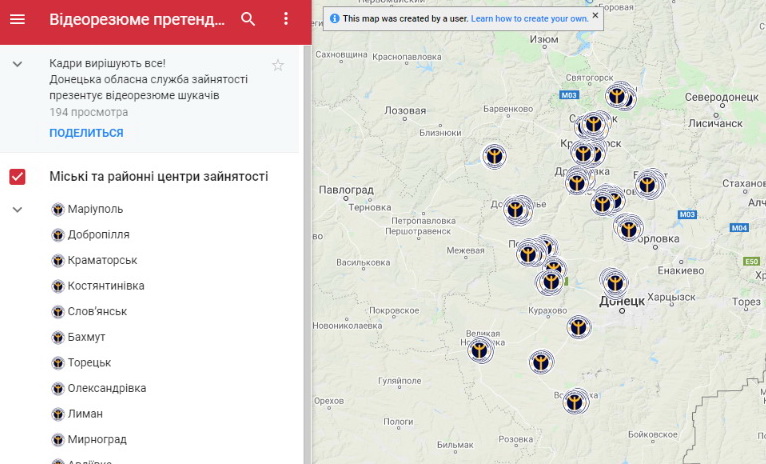The image size is (766, 464).
Task: Open the three-dot options menu
Action: coord(286,19)
